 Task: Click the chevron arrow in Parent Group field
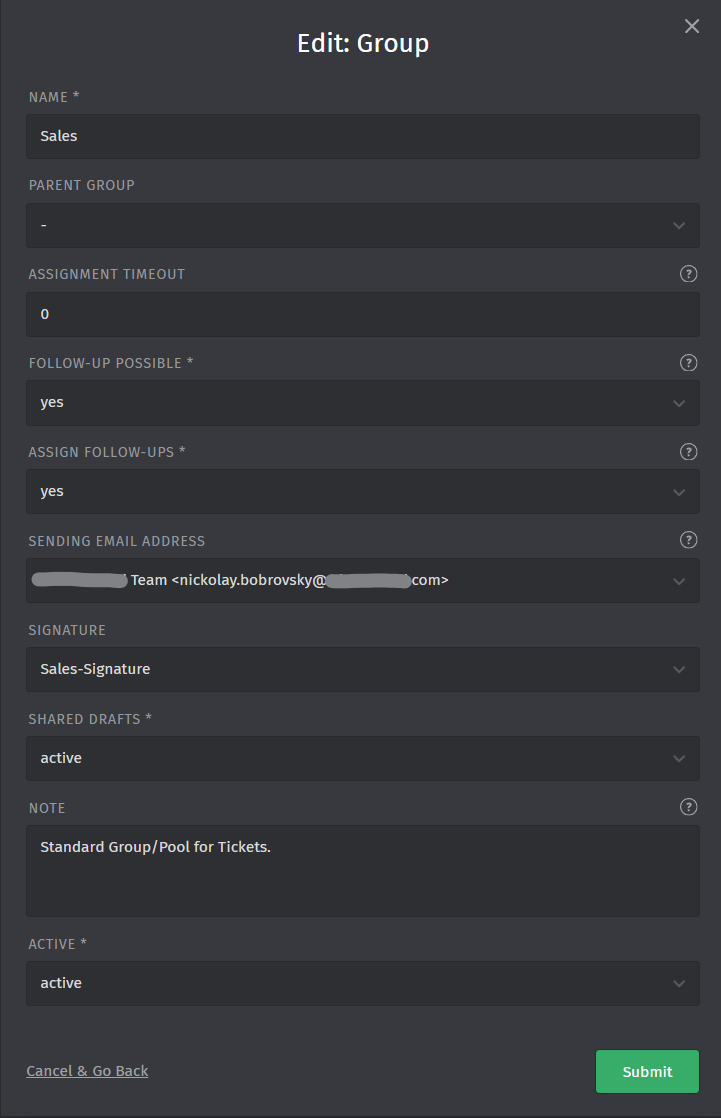tap(679, 226)
